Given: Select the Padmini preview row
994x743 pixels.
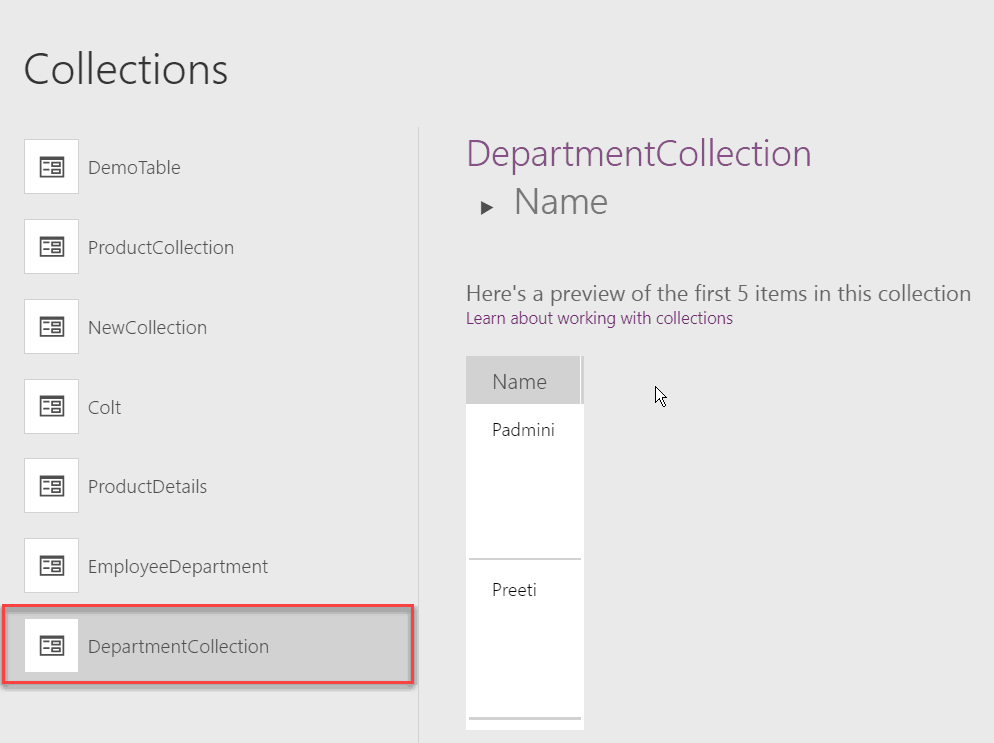Looking at the screenshot, I should 524,430.
